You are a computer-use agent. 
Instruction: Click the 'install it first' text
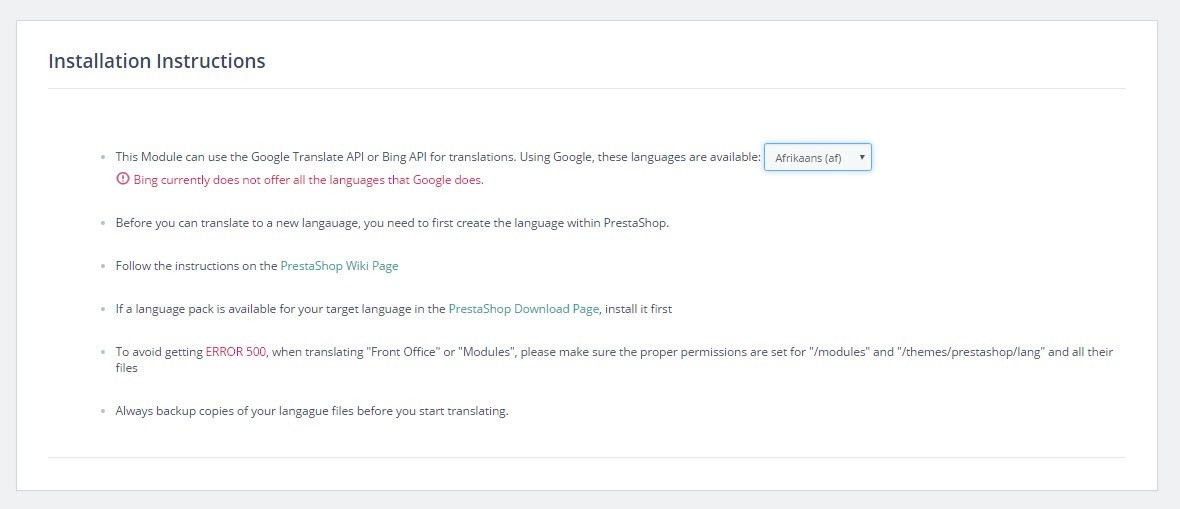(x=638, y=309)
